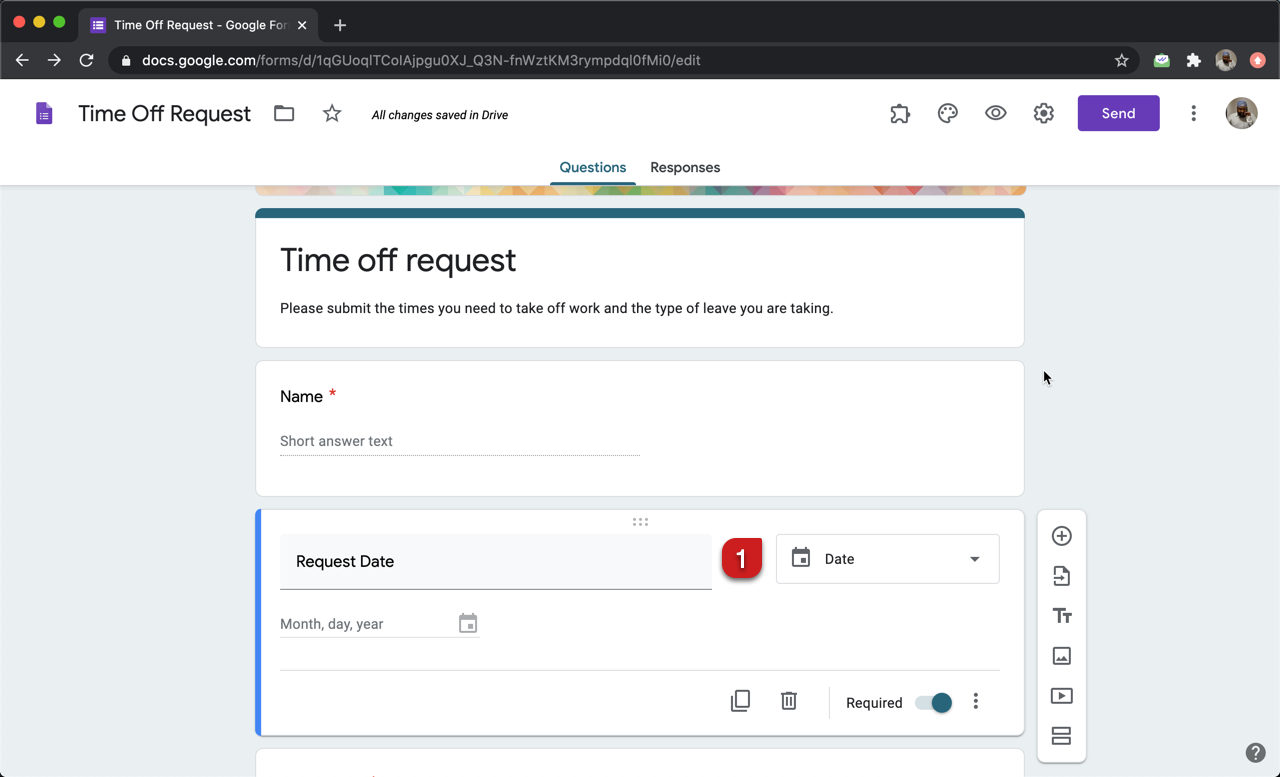Add a title and description block

click(1061, 616)
